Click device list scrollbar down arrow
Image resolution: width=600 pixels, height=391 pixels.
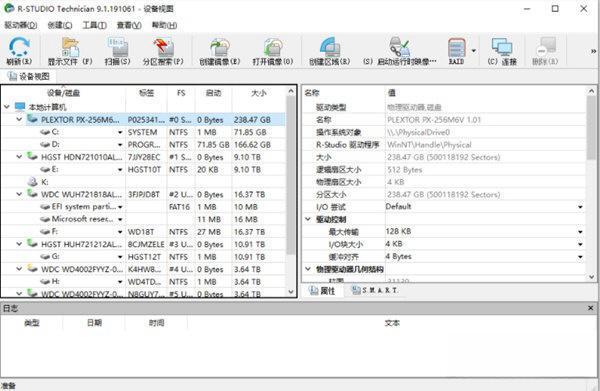click(x=291, y=292)
